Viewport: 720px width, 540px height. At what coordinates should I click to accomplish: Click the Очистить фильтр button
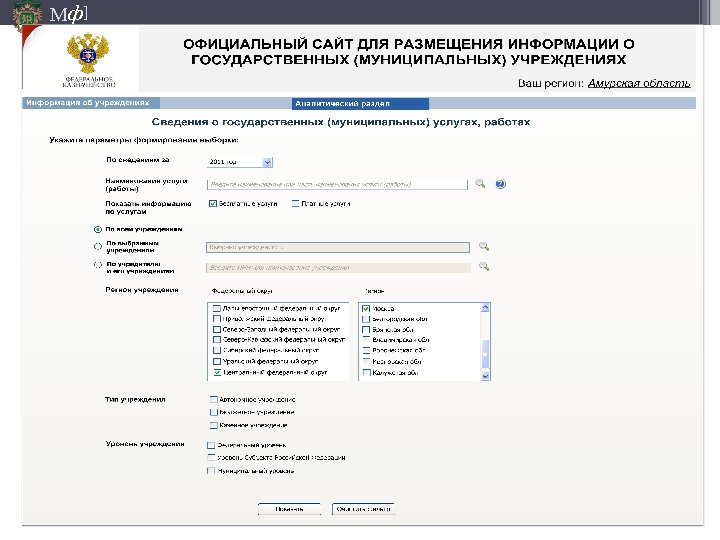pyautogui.click(x=363, y=509)
